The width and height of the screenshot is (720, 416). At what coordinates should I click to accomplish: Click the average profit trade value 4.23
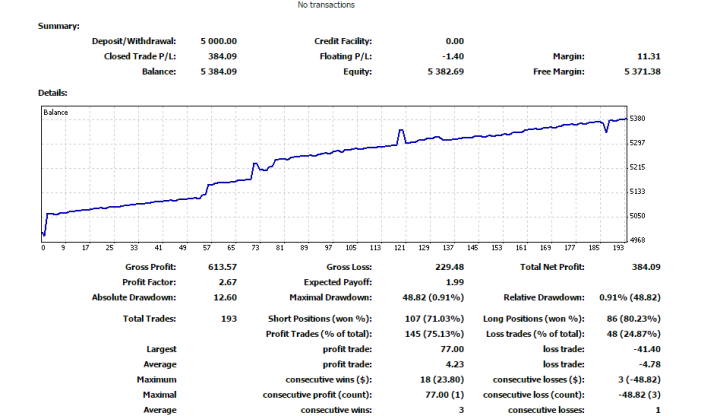[455, 365]
